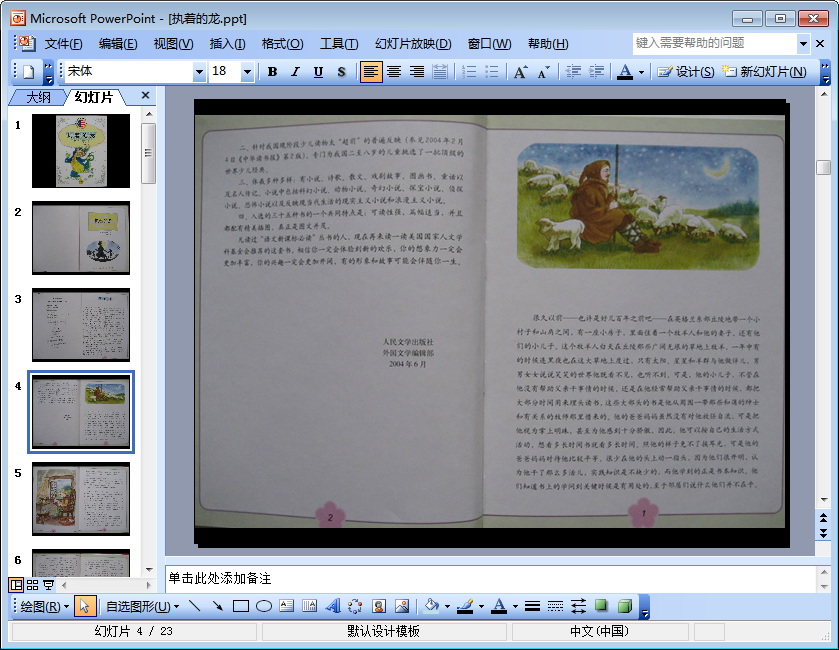839x650 pixels.
Task: Apply the line color brush
Action: 466,606
